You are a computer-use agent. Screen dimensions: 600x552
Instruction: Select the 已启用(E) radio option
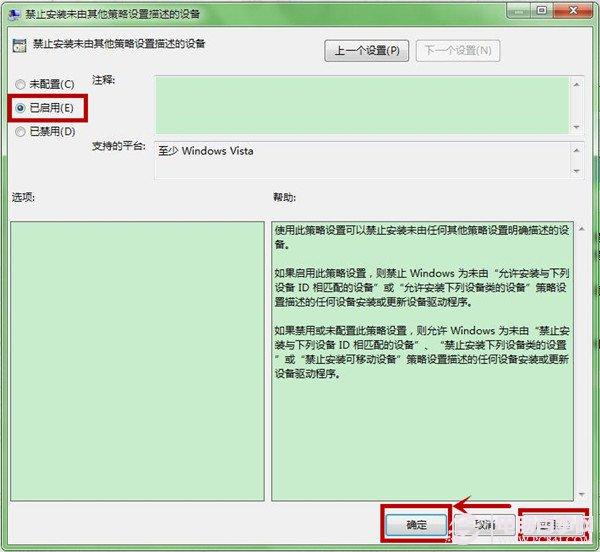pyautogui.click(x=45, y=108)
